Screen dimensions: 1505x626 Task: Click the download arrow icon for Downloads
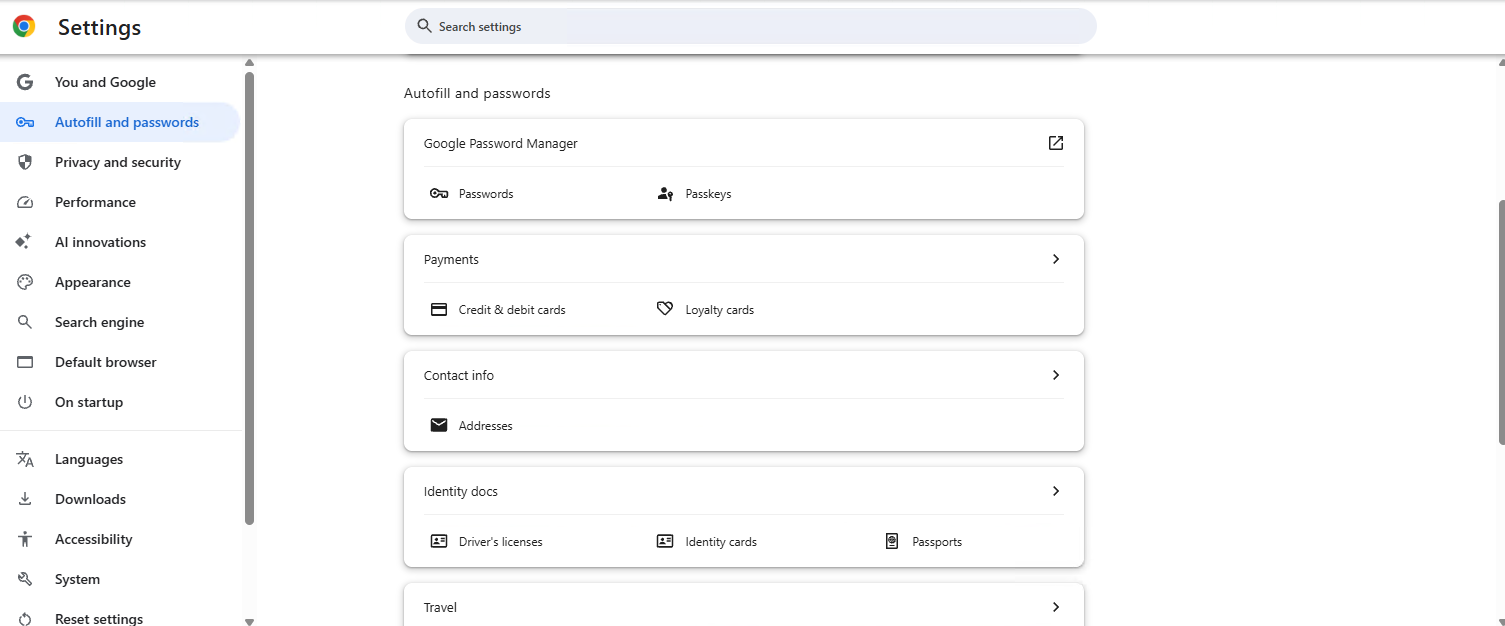(x=25, y=499)
